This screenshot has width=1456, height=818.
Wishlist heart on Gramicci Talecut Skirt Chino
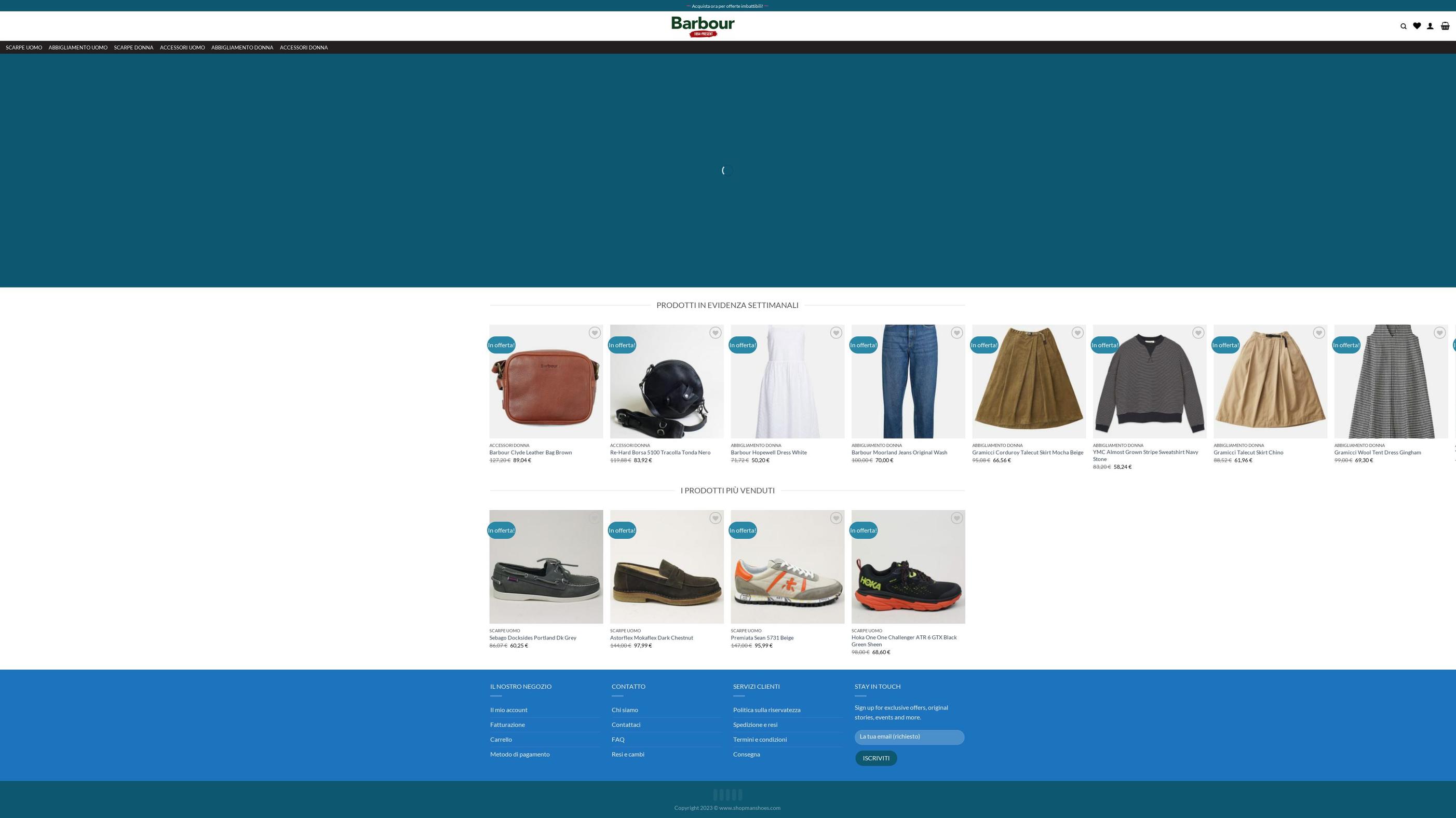[x=1318, y=333]
